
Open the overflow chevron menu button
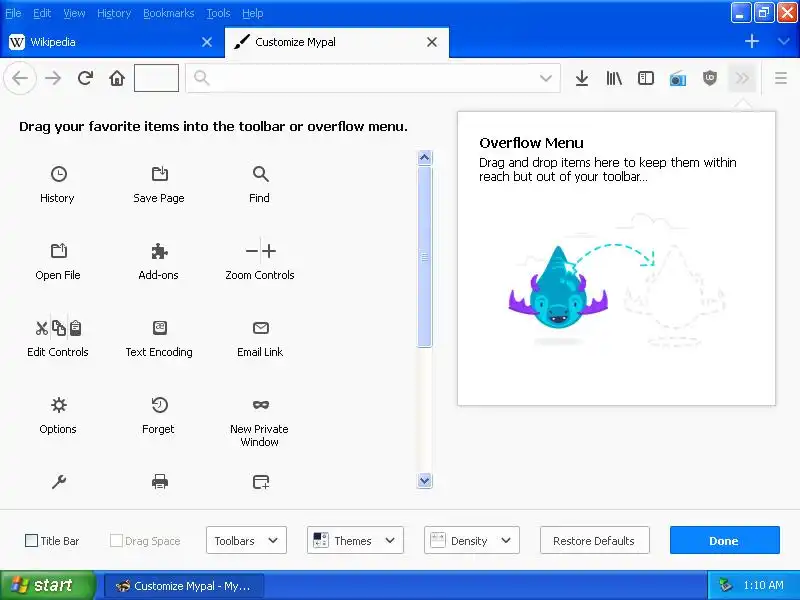[x=742, y=78]
